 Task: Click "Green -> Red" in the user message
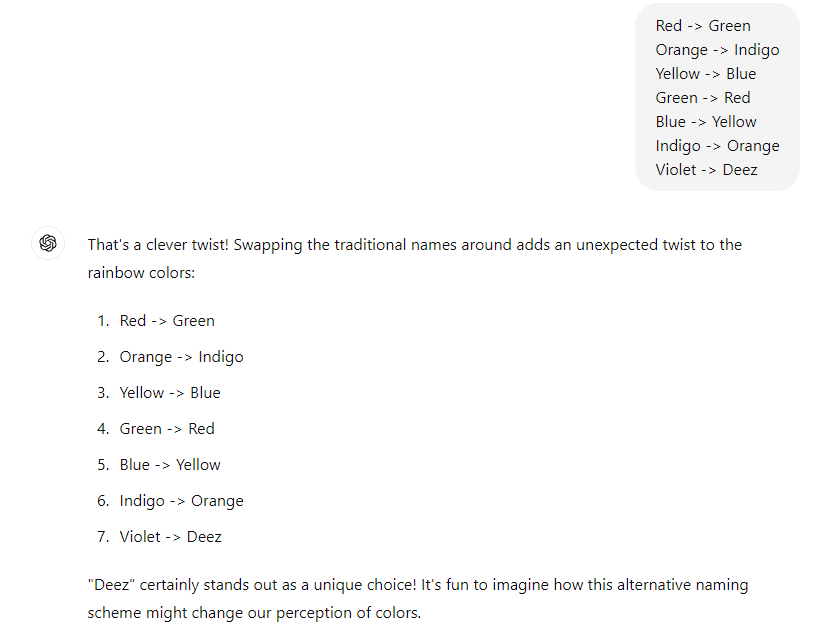click(x=703, y=98)
